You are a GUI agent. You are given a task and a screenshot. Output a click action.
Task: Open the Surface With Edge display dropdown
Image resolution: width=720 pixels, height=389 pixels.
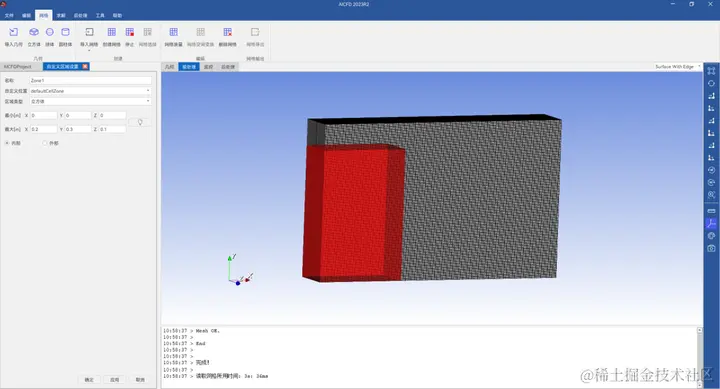point(678,67)
